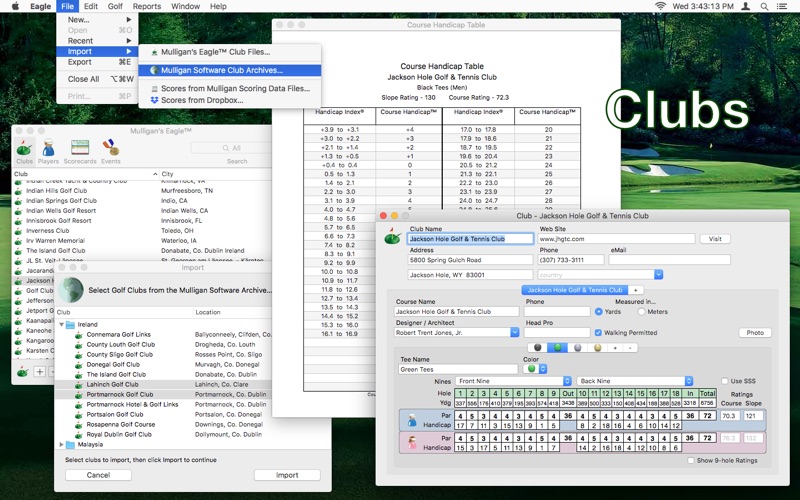Switch to the Players toolbar icon
The width and height of the screenshot is (800, 500).
(x=48, y=151)
